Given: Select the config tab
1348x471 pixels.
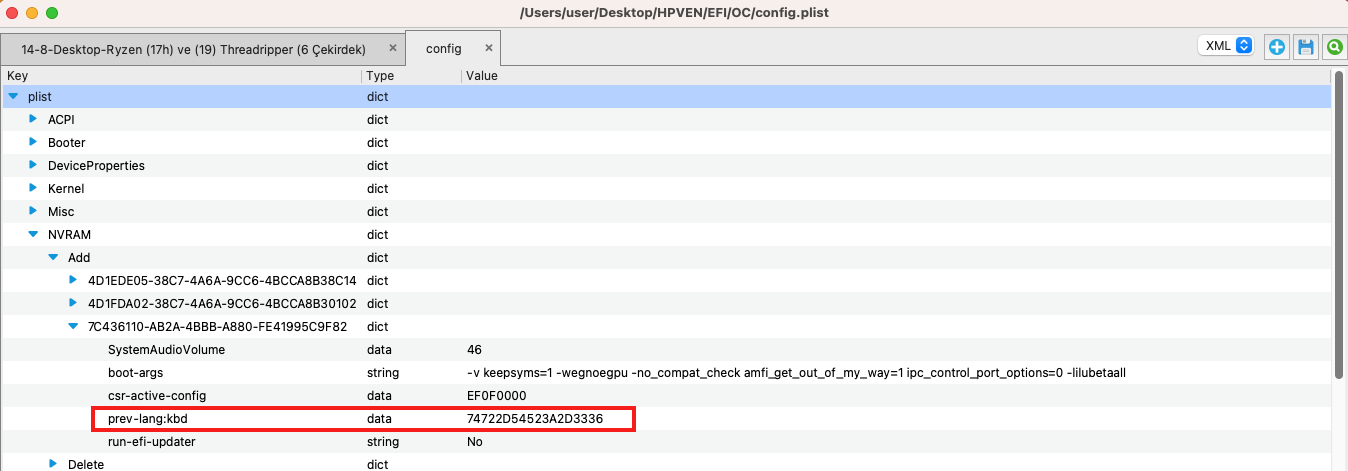Looking at the screenshot, I should (443, 49).
